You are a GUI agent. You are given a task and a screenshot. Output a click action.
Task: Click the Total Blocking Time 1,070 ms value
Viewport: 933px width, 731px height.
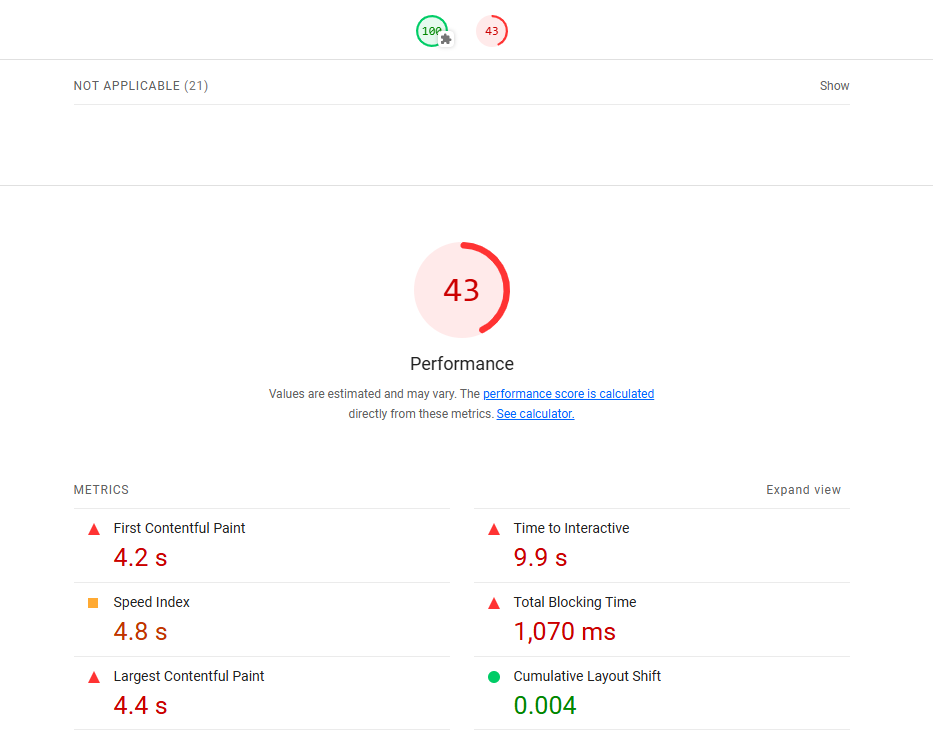pyautogui.click(x=564, y=631)
